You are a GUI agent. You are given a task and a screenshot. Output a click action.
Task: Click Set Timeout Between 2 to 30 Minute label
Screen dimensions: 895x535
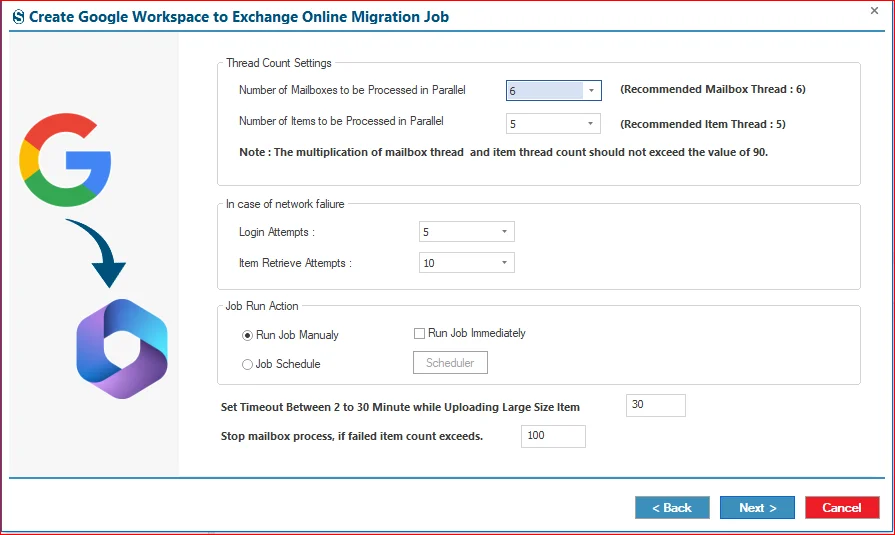(400, 407)
